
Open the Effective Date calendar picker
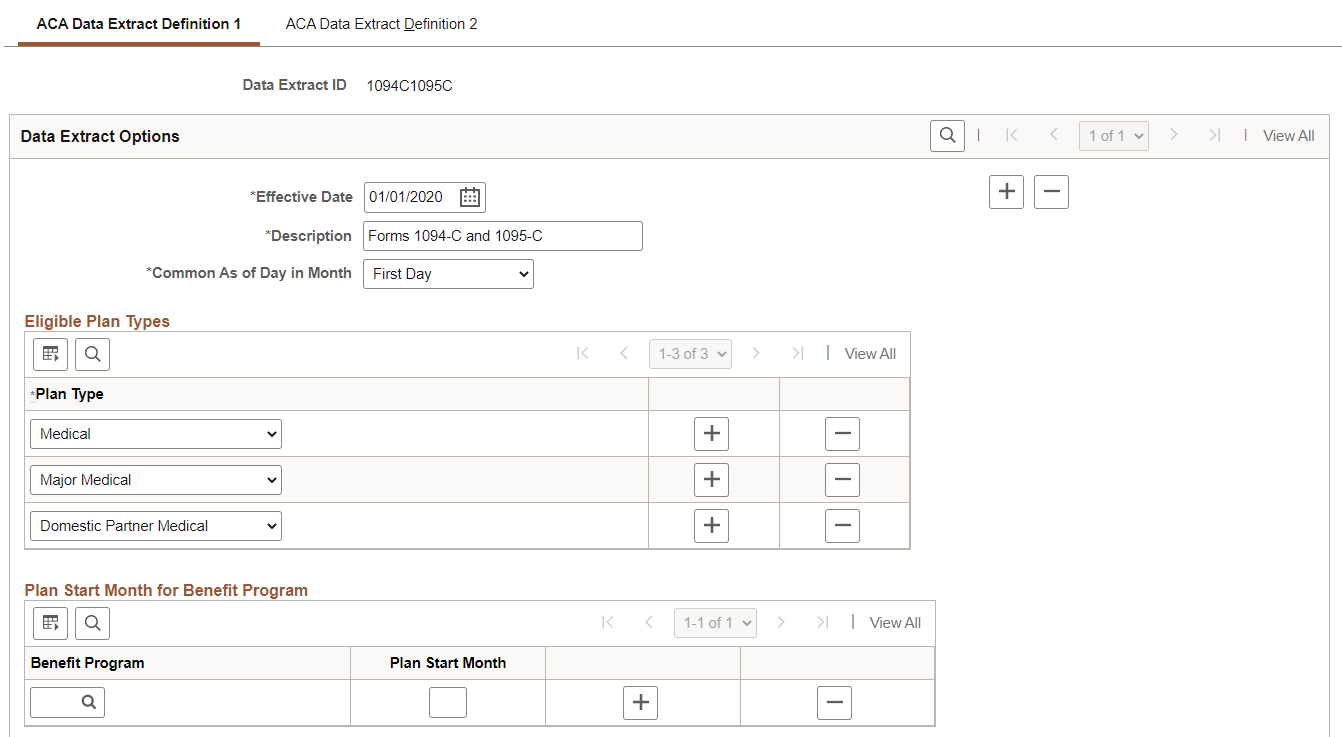470,197
